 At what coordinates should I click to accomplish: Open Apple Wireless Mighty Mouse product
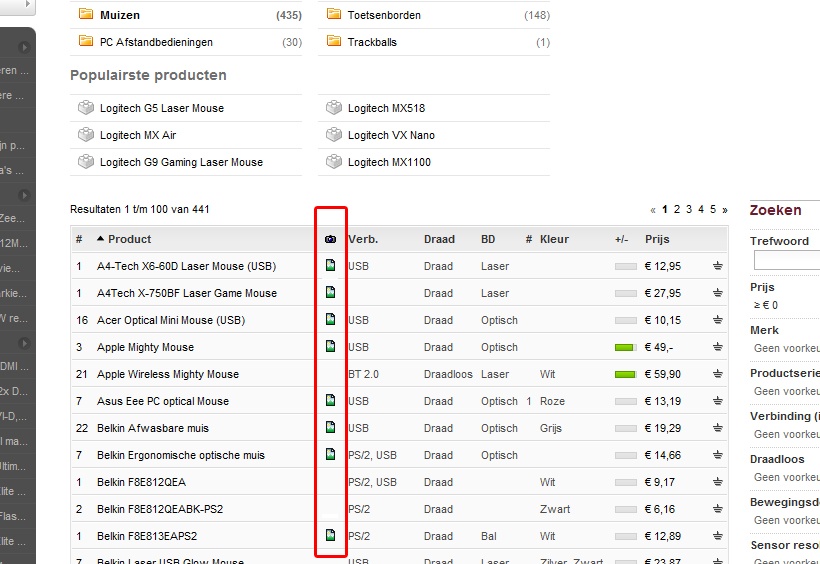[168, 374]
